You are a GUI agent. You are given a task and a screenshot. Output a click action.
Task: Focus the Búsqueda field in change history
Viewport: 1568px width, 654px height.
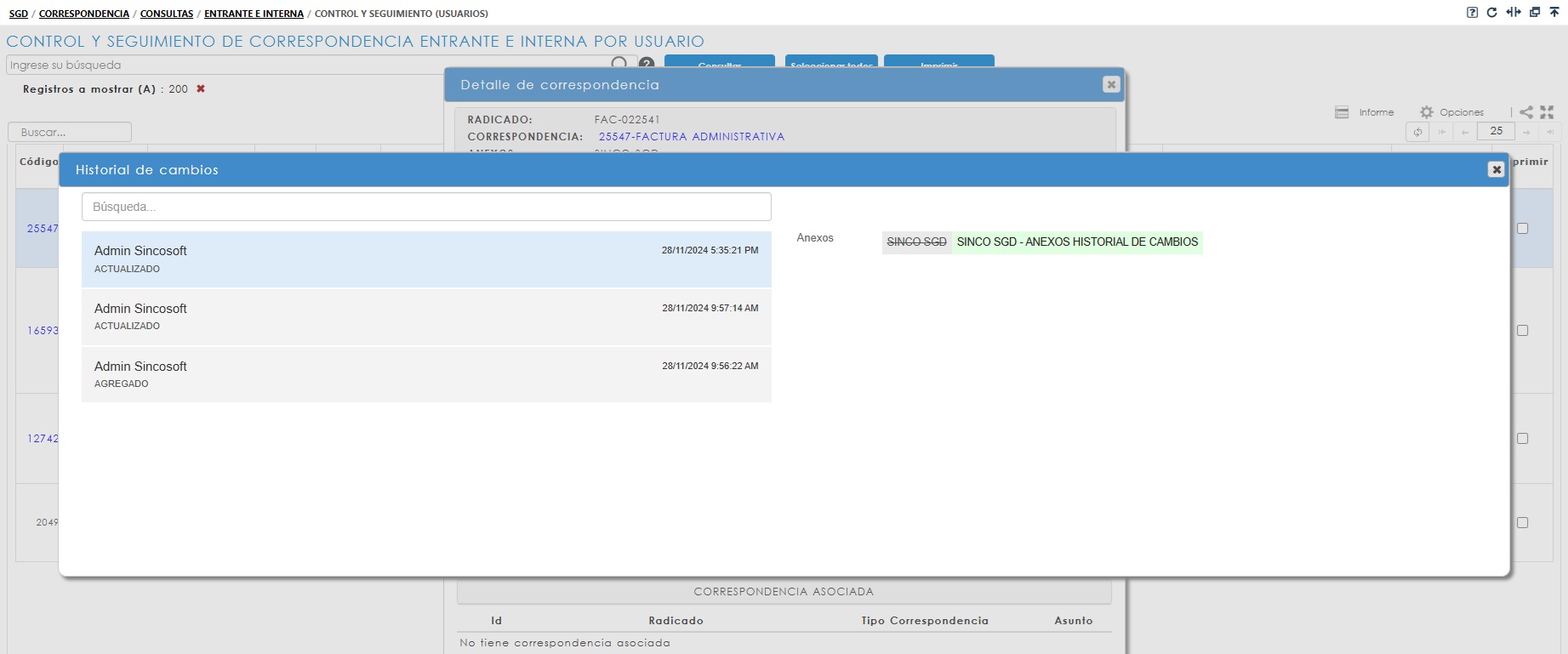click(x=426, y=207)
